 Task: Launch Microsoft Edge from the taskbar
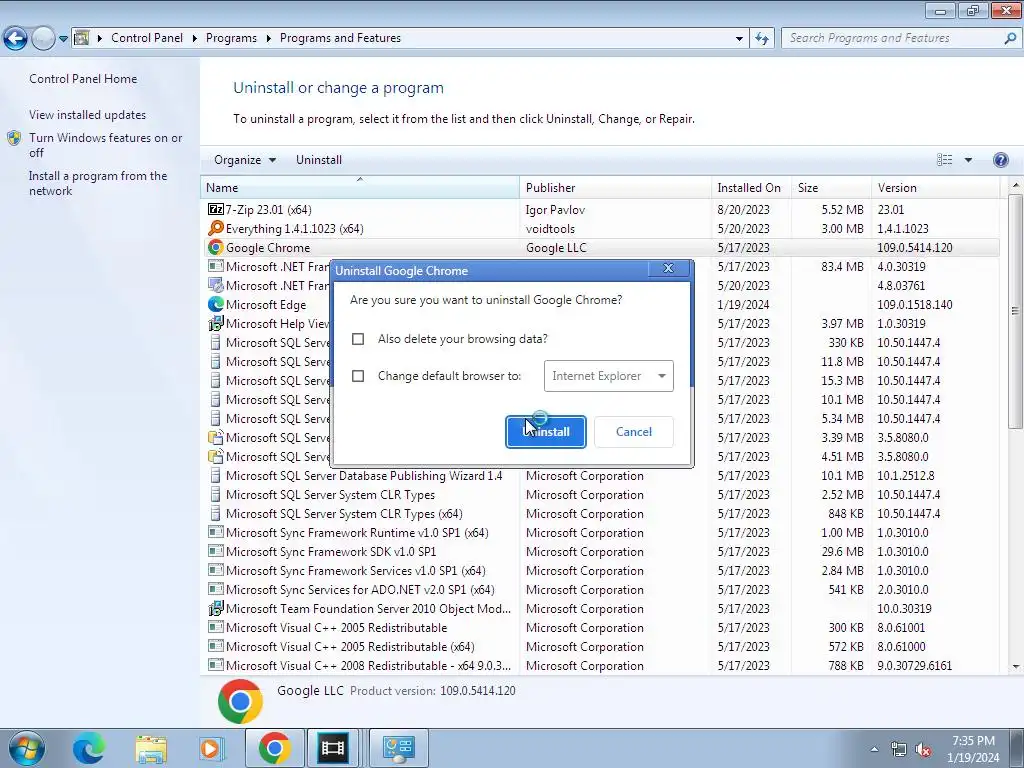tap(88, 748)
